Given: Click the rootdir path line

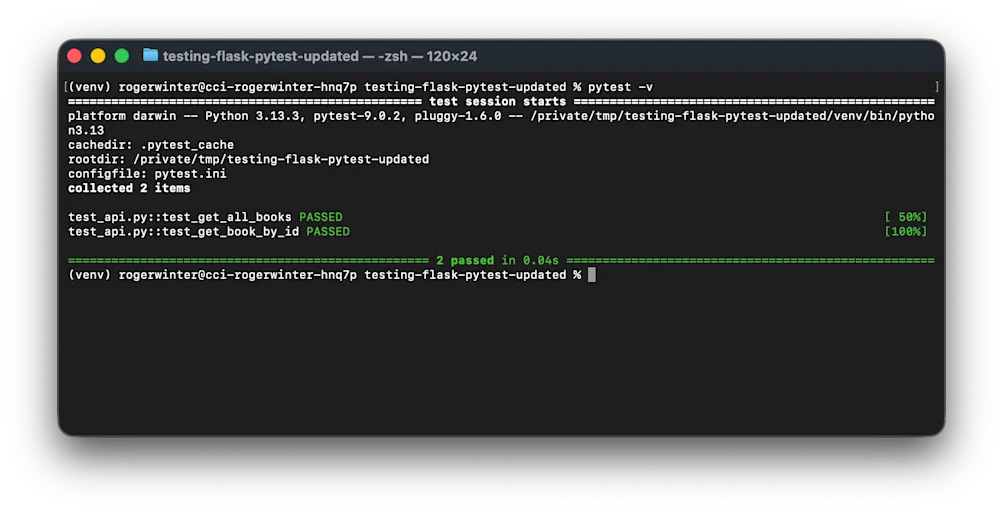Looking at the screenshot, I should coord(248,159).
